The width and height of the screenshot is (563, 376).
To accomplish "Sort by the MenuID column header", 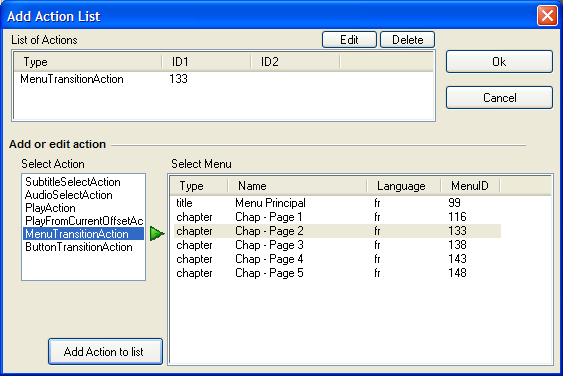I will [x=470, y=186].
